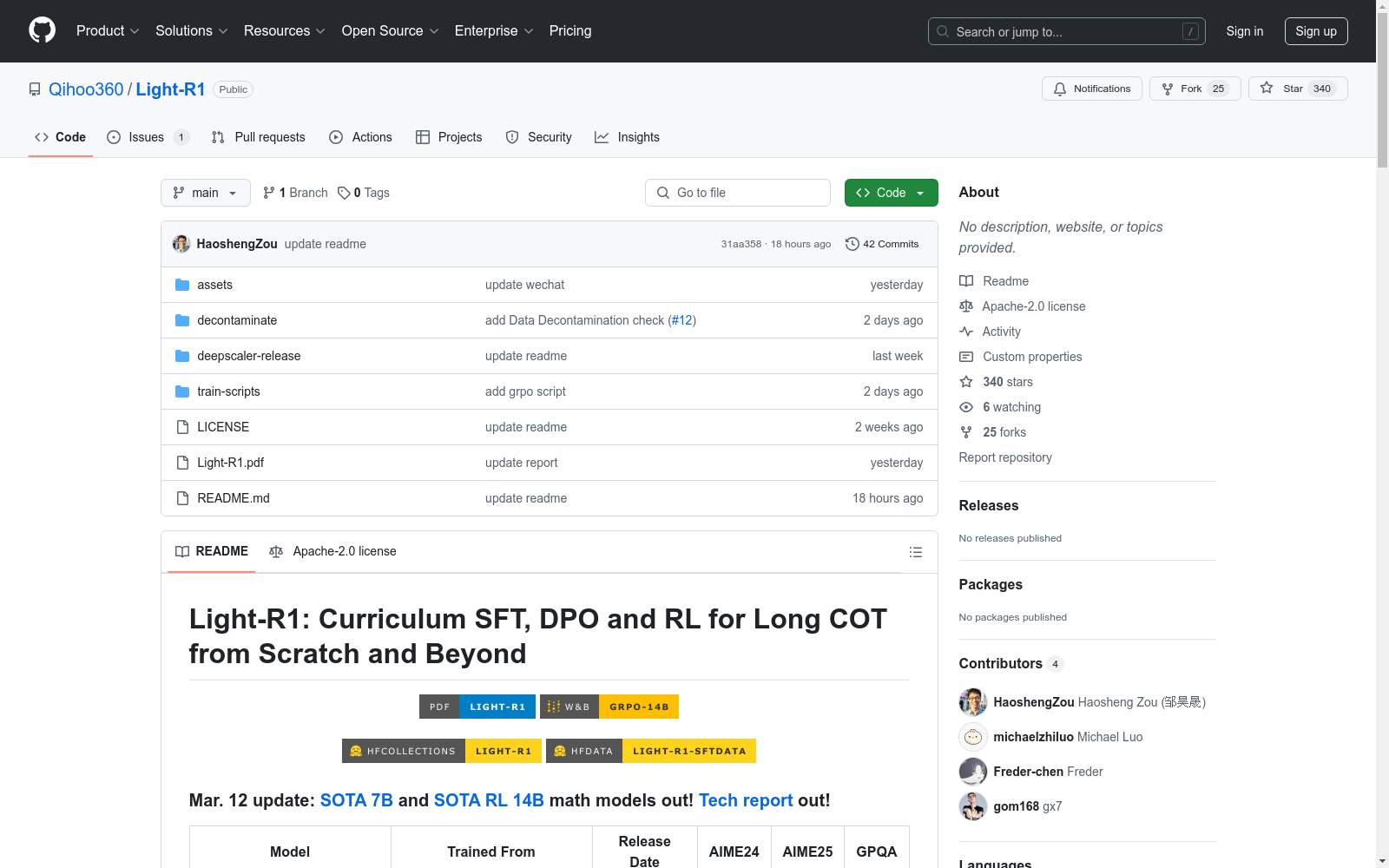Switch to the Apache-2.0 license tab
Viewport: 1389px width, 868px height.
(333, 551)
